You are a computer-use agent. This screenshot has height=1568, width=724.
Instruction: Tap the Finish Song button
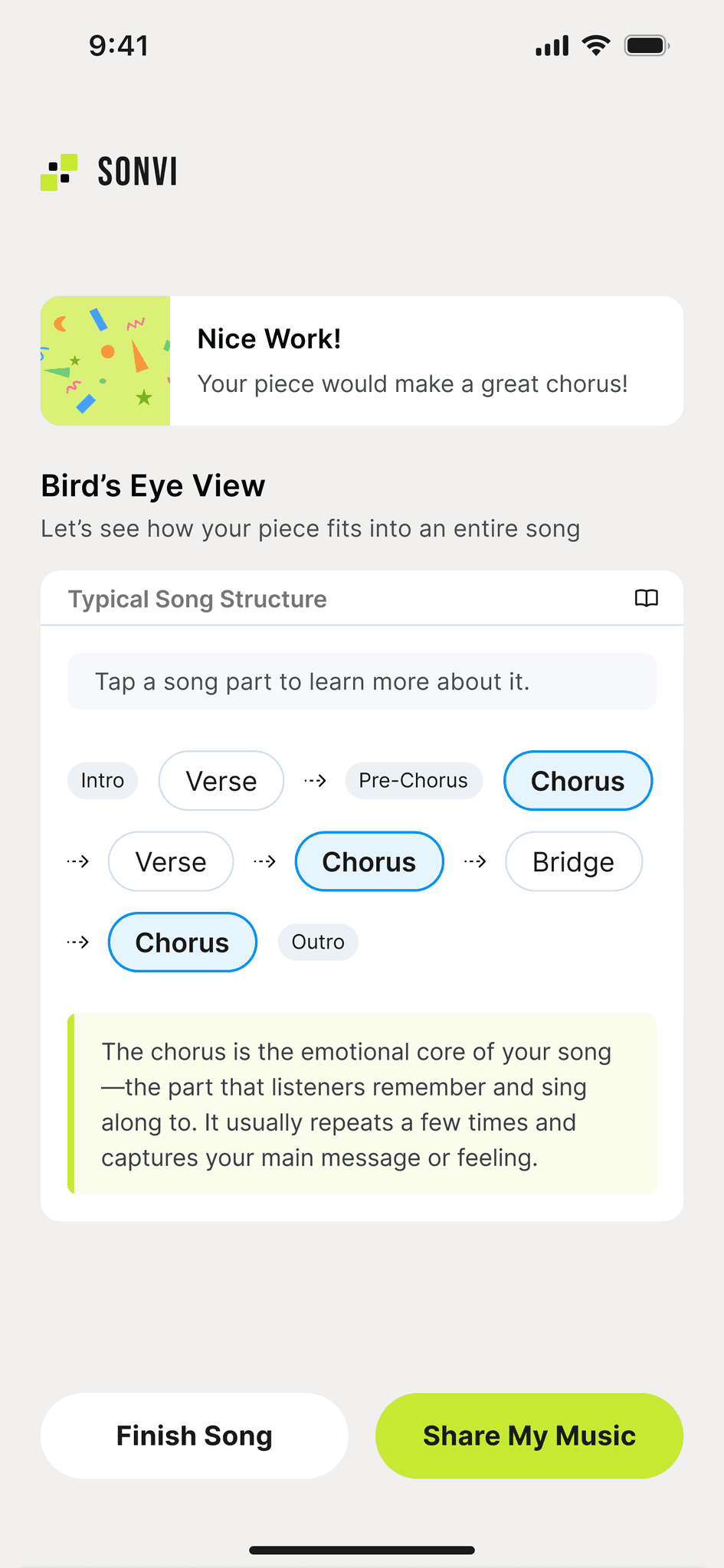[195, 1436]
